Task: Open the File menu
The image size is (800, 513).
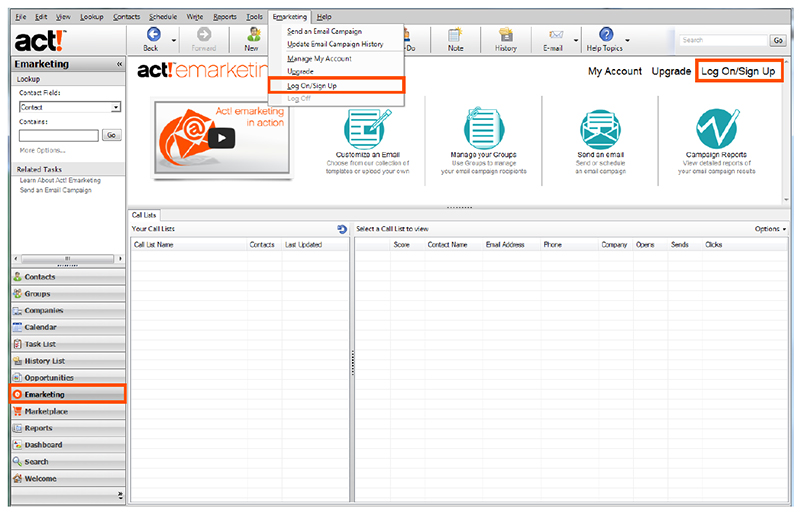Action: (21, 17)
